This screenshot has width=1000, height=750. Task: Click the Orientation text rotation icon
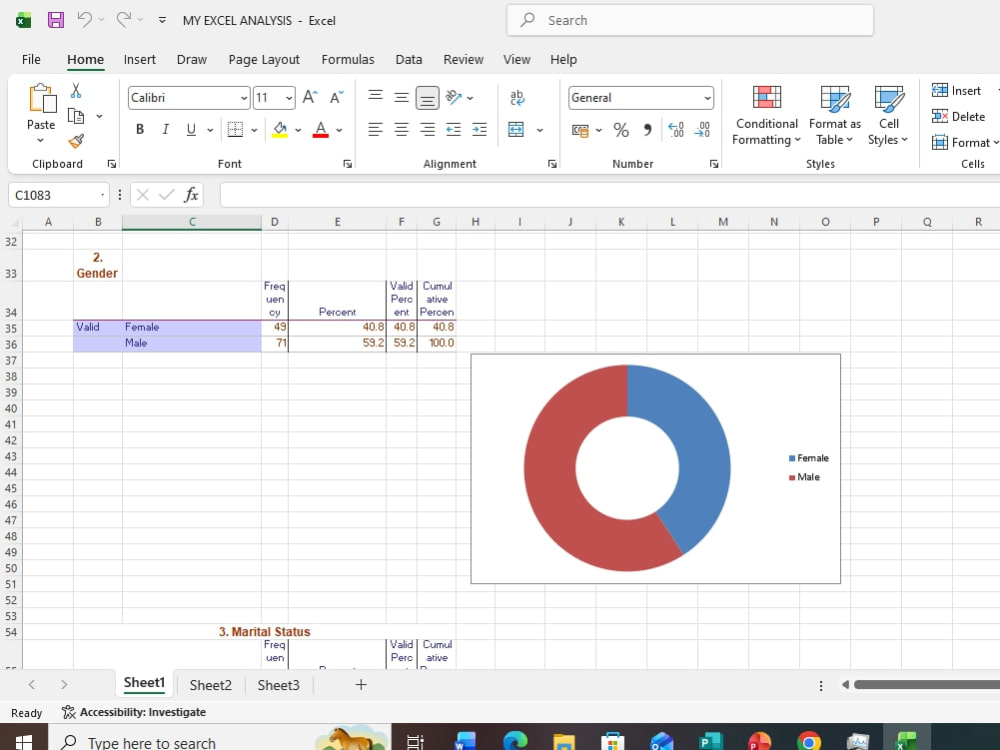pyautogui.click(x=453, y=97)
